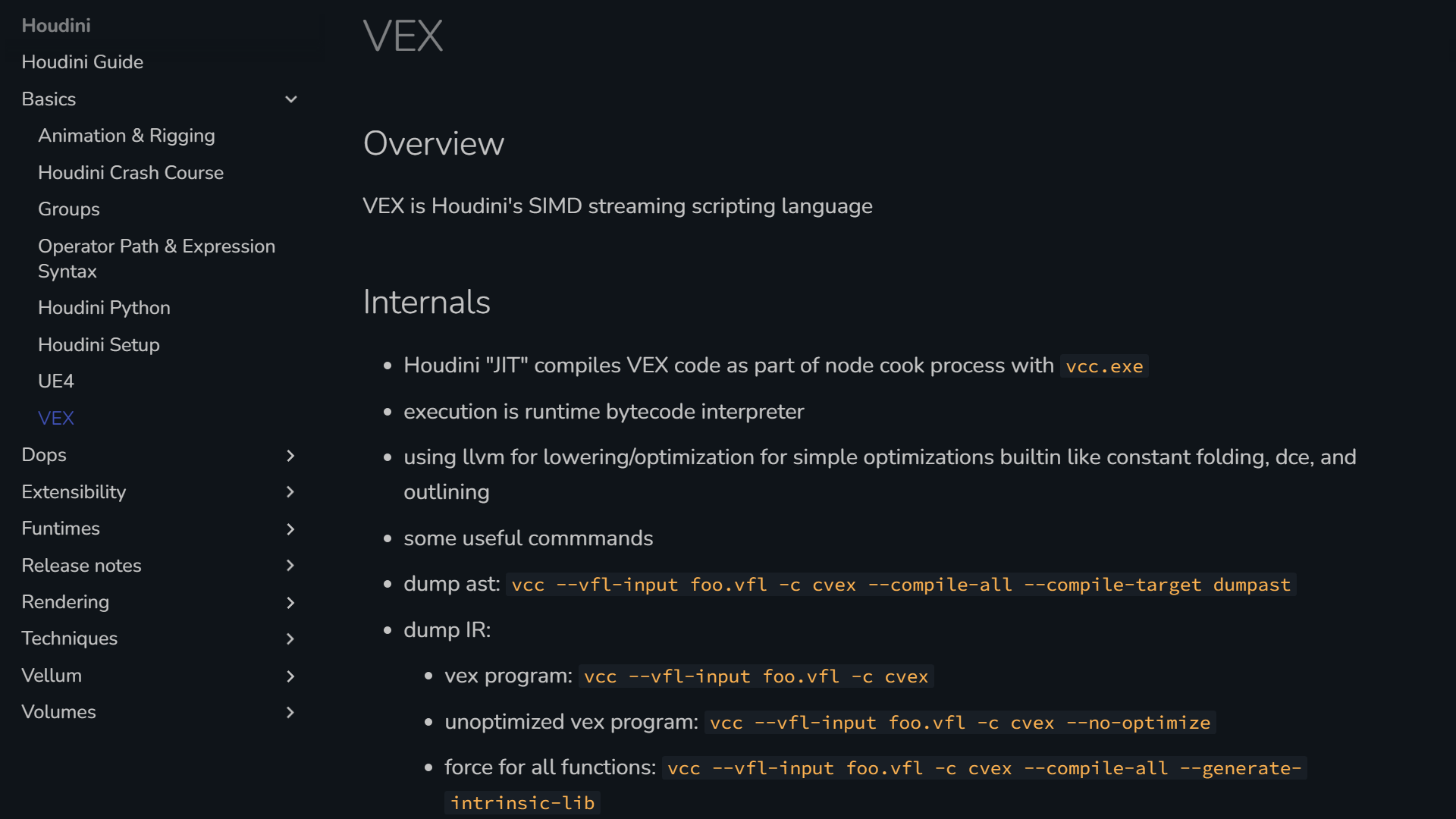Open the Houdini Setup page
1456x819 pixels.
99,345
